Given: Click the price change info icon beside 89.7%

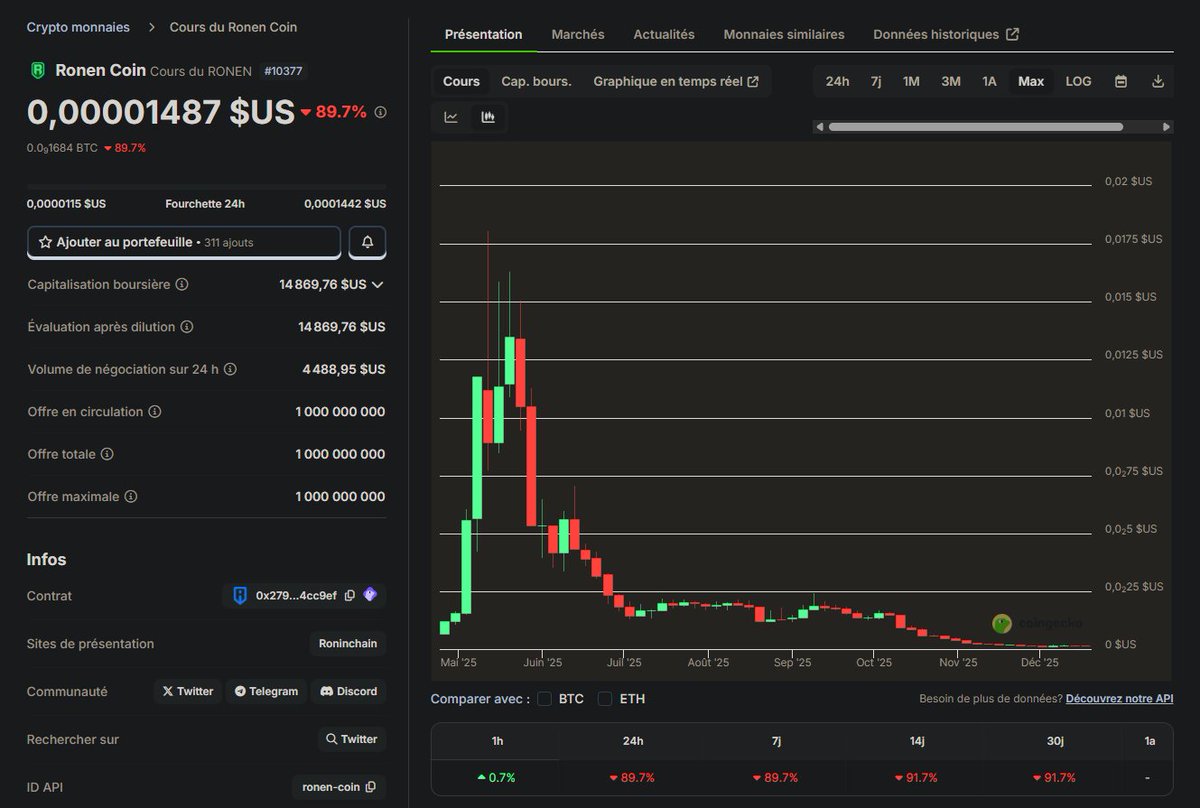Looking at the screenshot, I should coord(380,112).
